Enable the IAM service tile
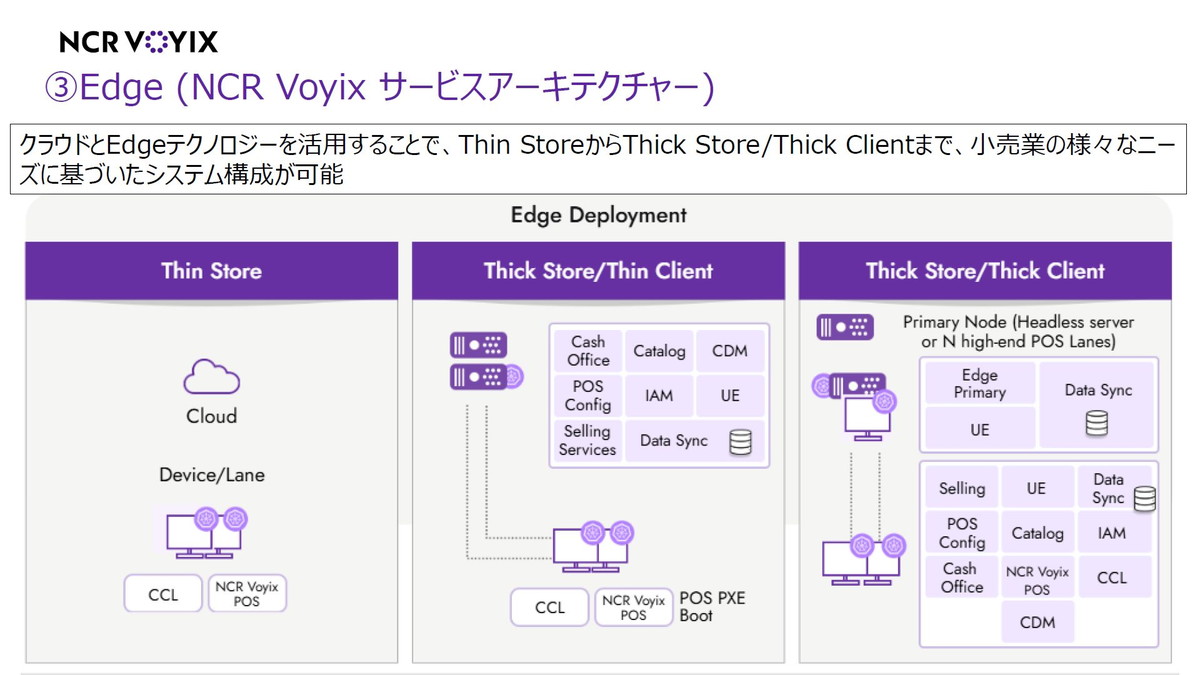1200x675 pixels. tap(658, 396)
